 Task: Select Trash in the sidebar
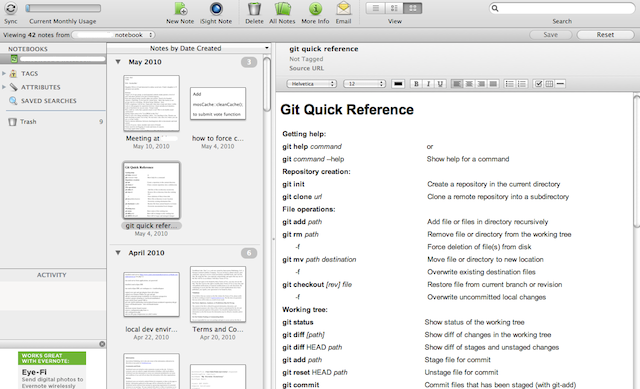[28, 122]
